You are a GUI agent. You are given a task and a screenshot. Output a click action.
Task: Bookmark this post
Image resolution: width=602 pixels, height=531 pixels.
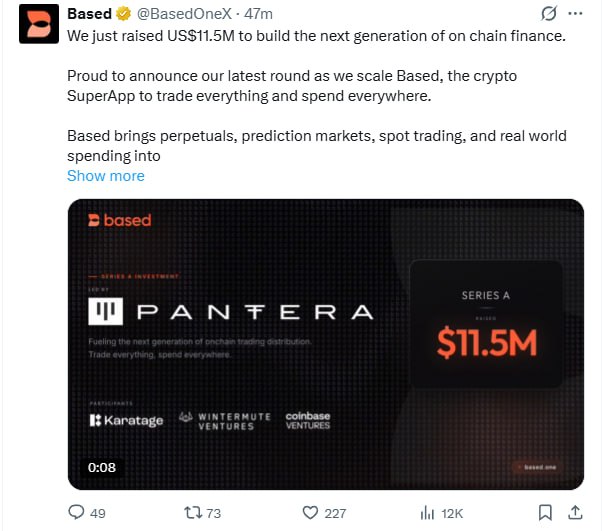545,512
